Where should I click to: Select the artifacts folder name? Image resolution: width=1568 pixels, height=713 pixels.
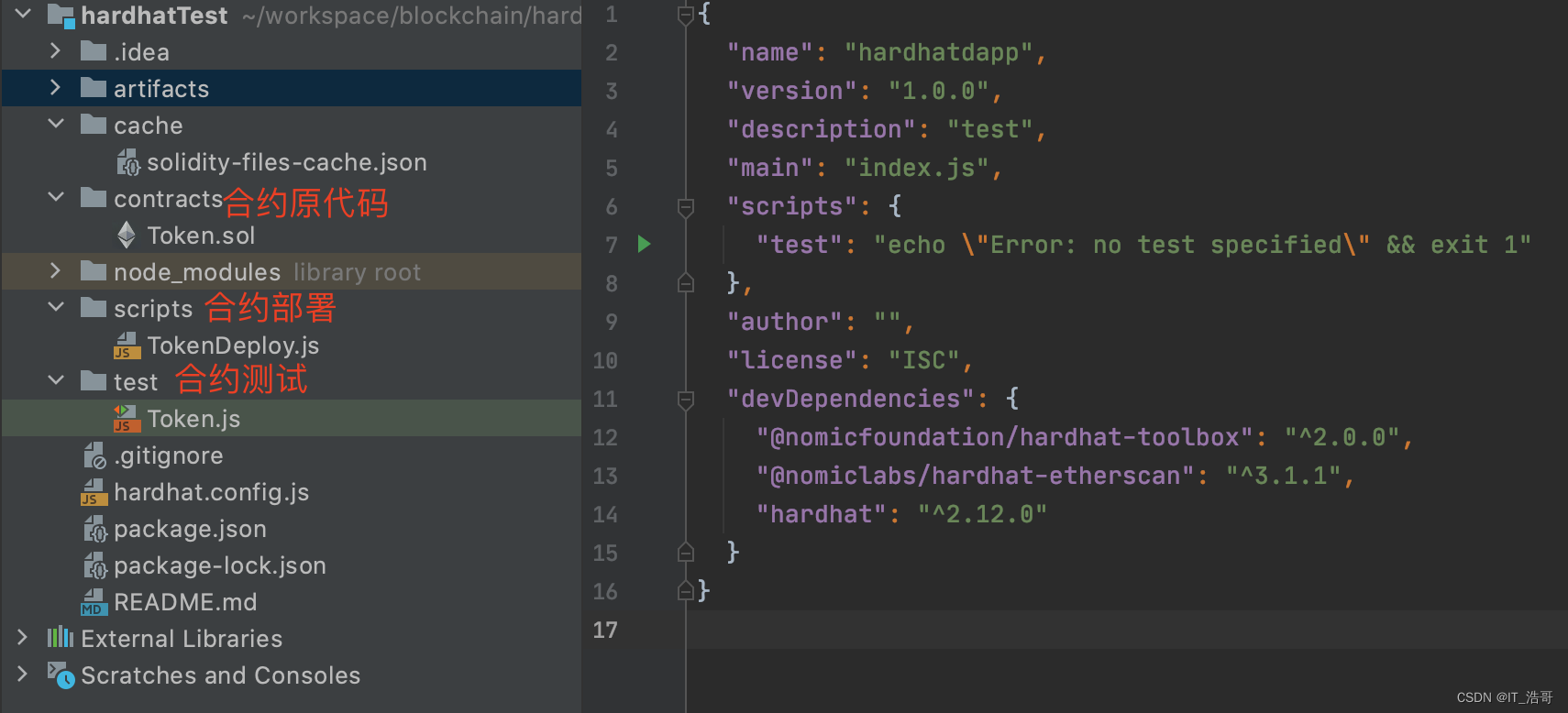tap(161, 89)
